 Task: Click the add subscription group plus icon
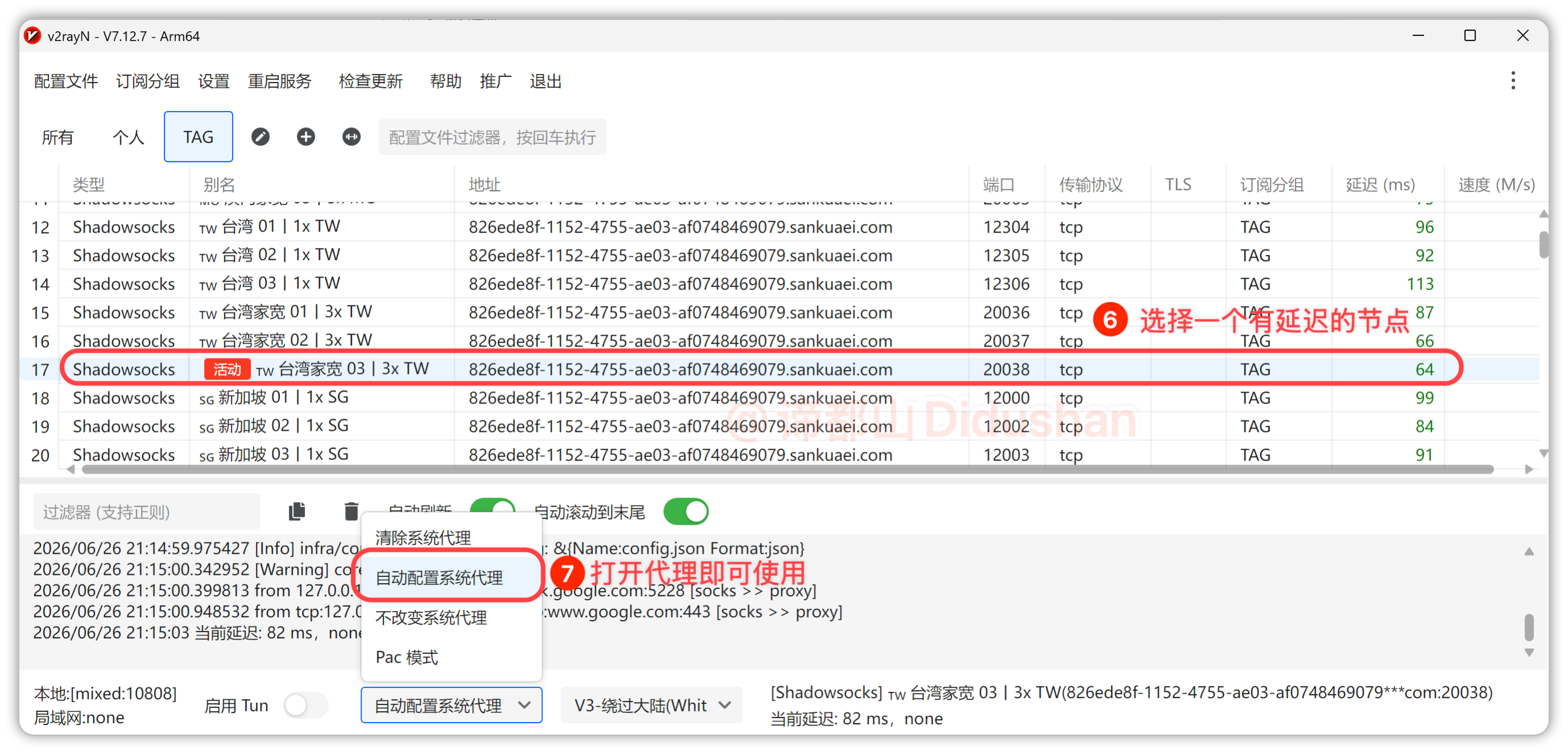click(x=306, y=137)
